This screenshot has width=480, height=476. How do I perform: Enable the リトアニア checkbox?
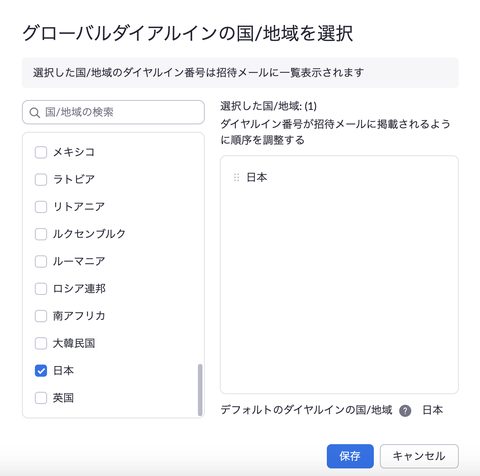tap(41, 207)
